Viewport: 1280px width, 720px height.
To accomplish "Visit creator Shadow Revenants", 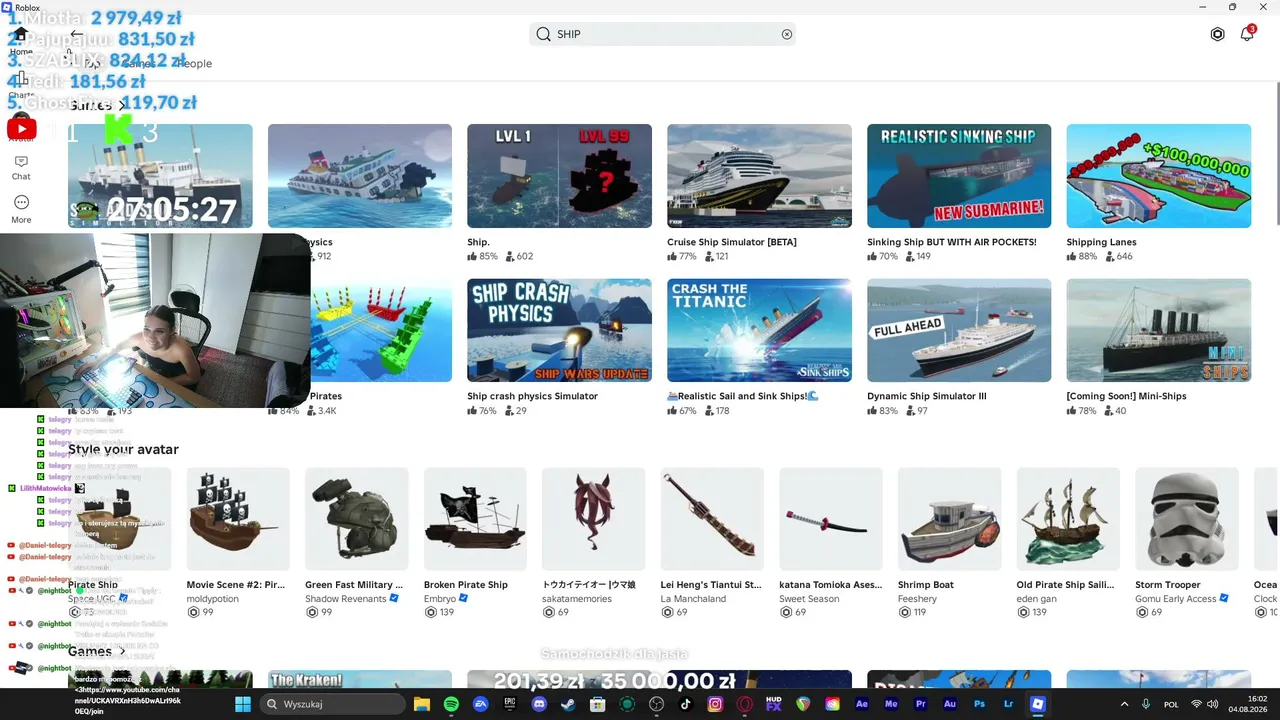I will tap(346, 599).
